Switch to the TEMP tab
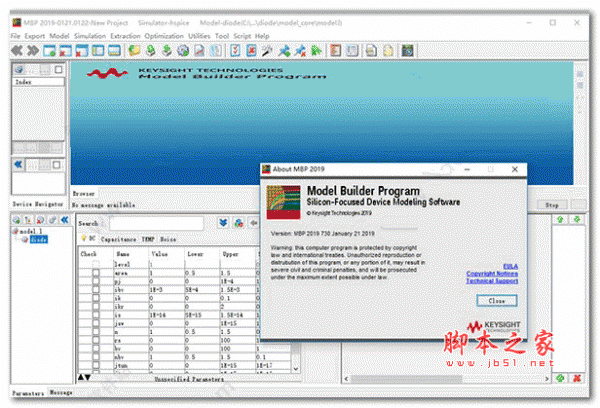 point(148,239)
